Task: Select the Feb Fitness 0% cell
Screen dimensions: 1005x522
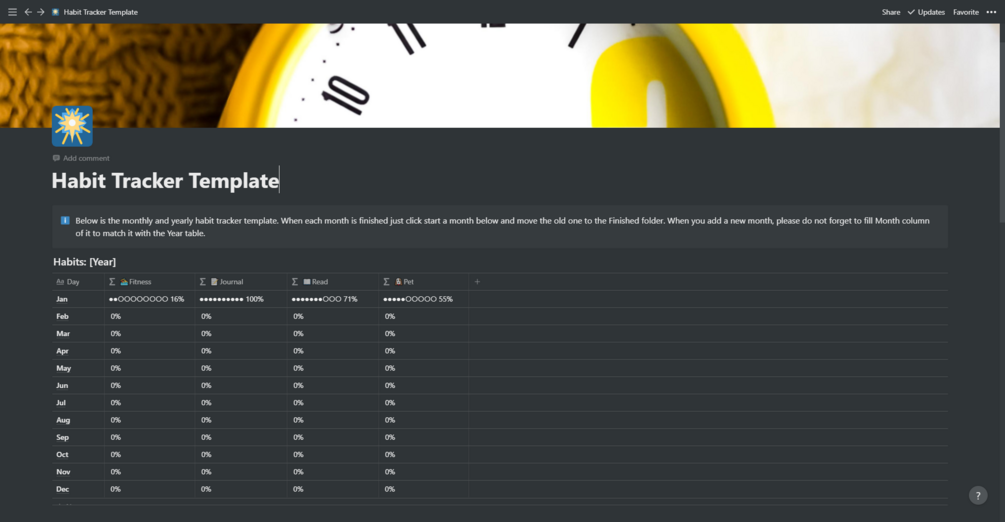Action: (149, 317)
